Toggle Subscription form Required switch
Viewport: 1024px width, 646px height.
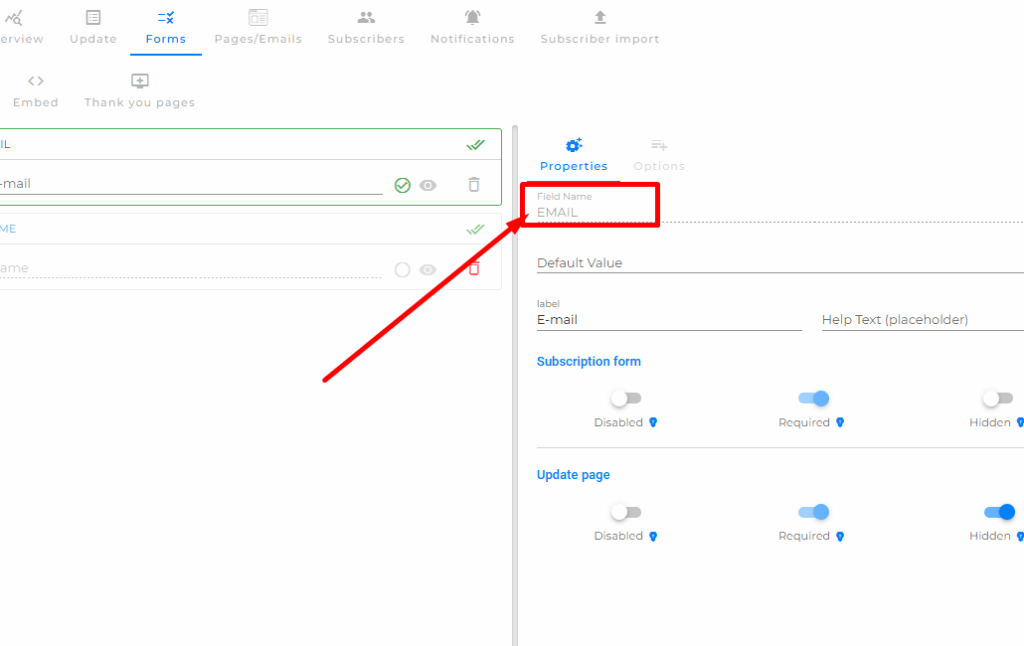pyautogui.click(x=813, y=399)
